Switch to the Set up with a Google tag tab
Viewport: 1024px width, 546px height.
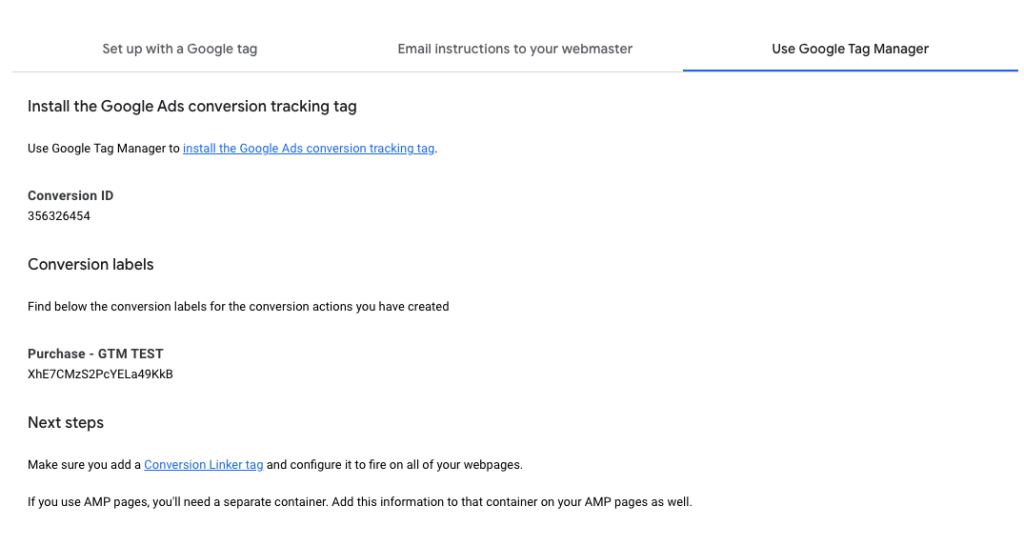[180, 49]
